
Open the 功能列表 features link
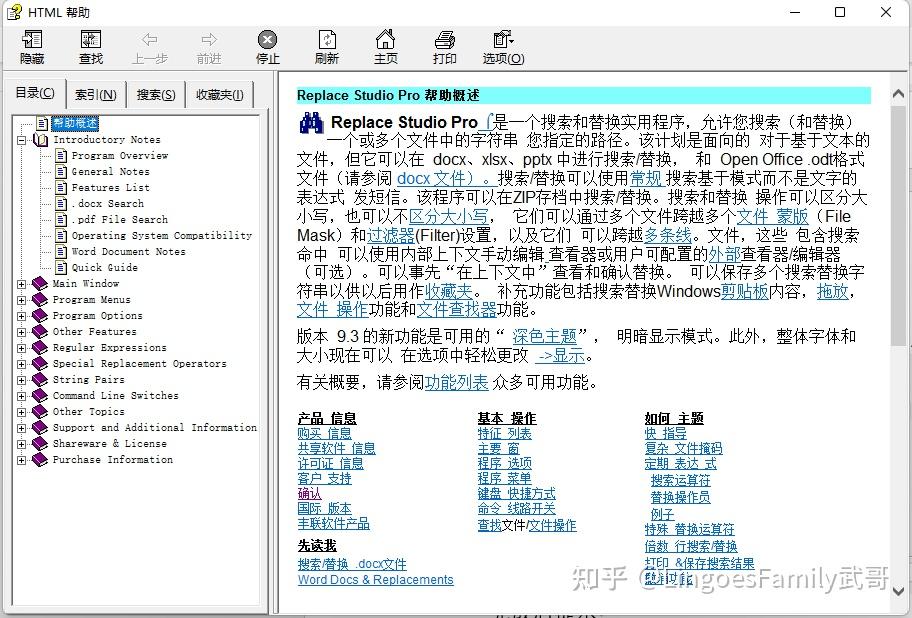pos(457,382)
